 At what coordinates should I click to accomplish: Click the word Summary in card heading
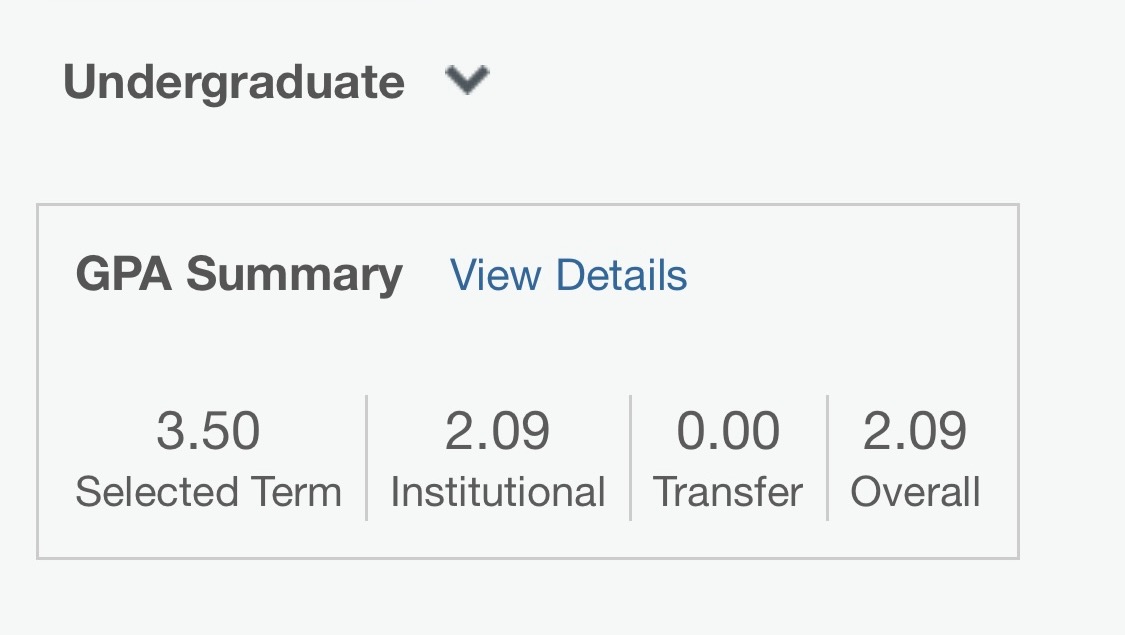(294, 274)
